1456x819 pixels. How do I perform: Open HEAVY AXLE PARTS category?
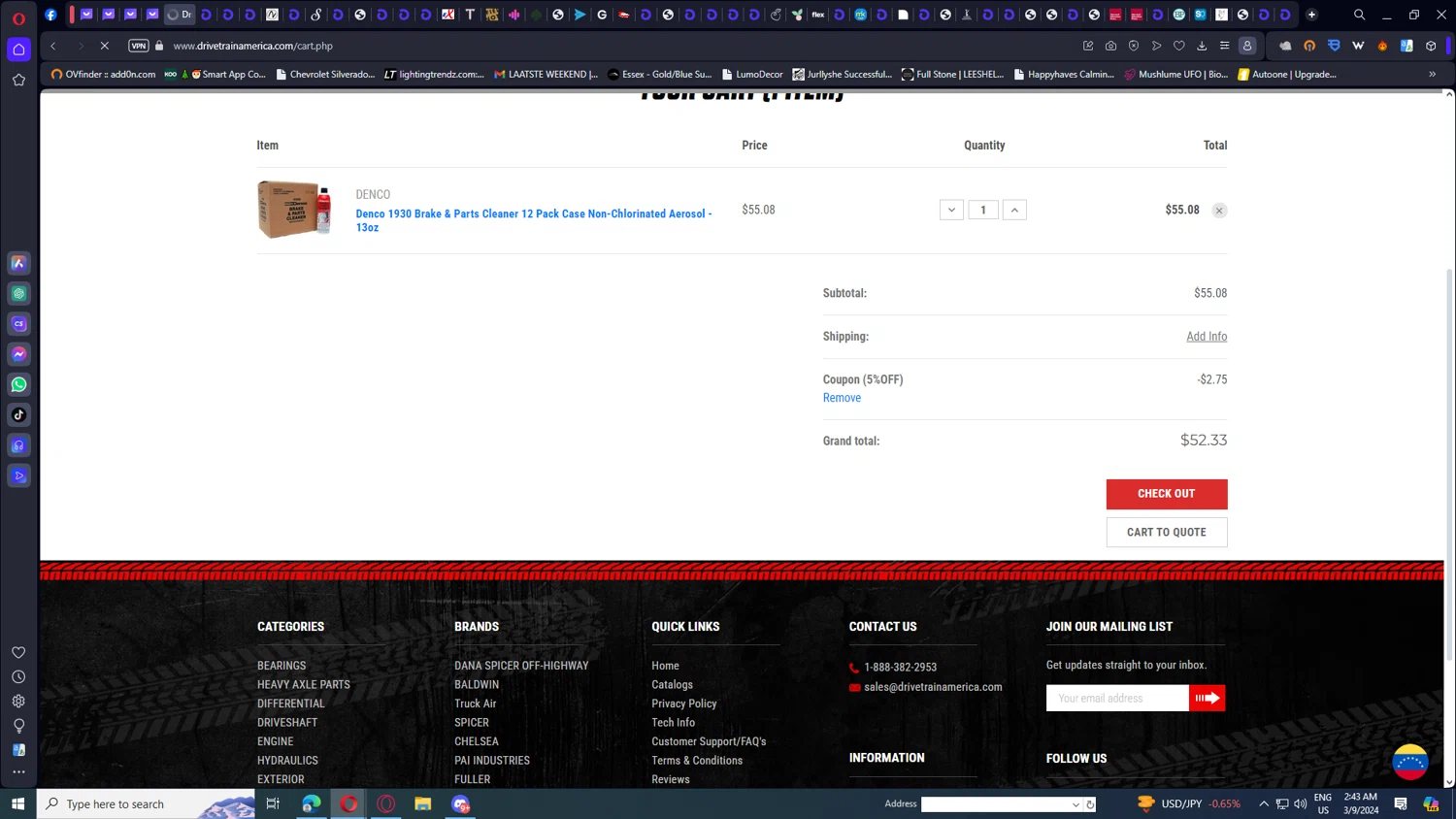click(x=304, y=684)
